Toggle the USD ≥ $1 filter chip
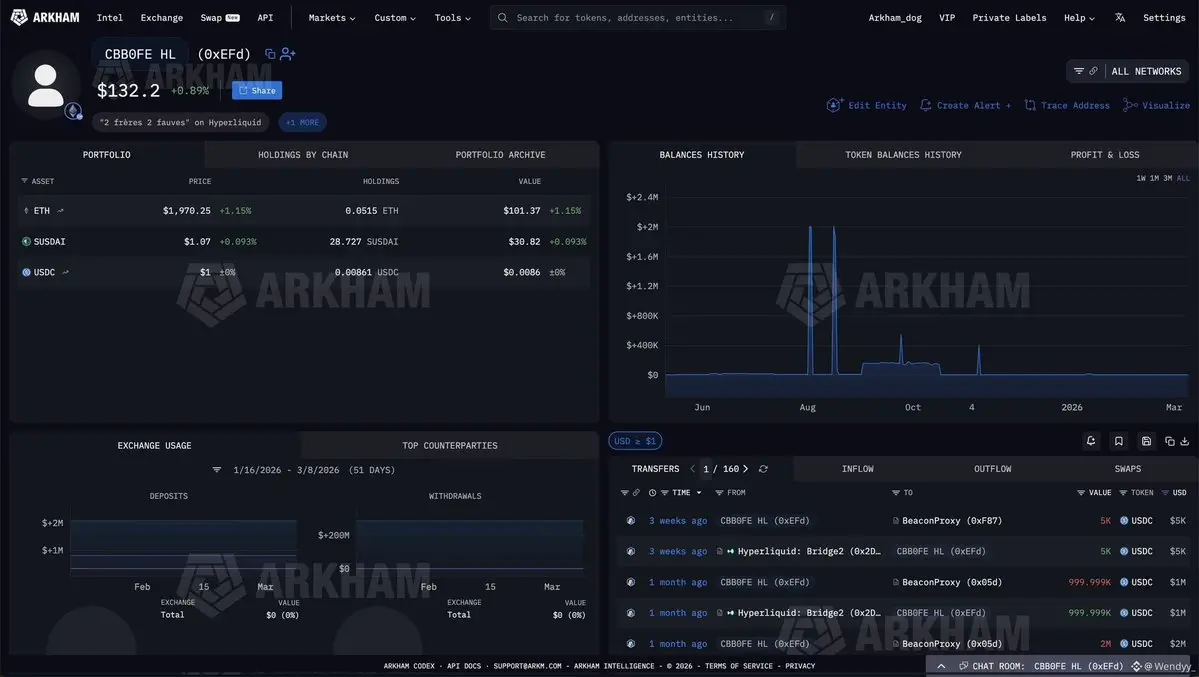The width and height of the screenshot is (1199, 677). (635, 441)
